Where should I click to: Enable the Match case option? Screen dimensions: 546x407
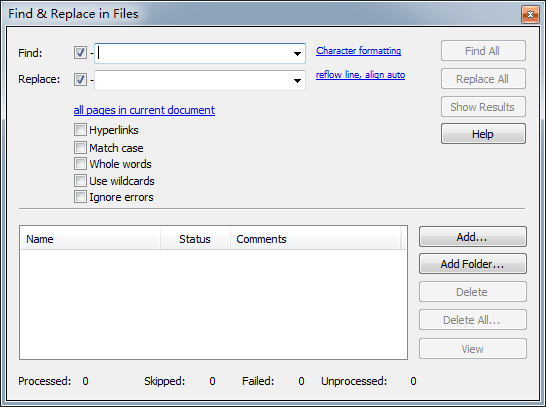point(80,148)
